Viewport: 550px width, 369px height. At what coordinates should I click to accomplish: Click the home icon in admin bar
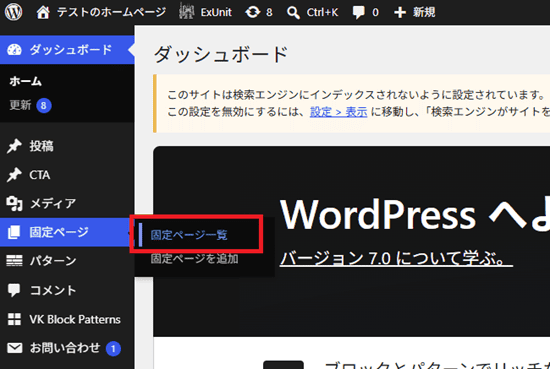click(x=43, y=12)
